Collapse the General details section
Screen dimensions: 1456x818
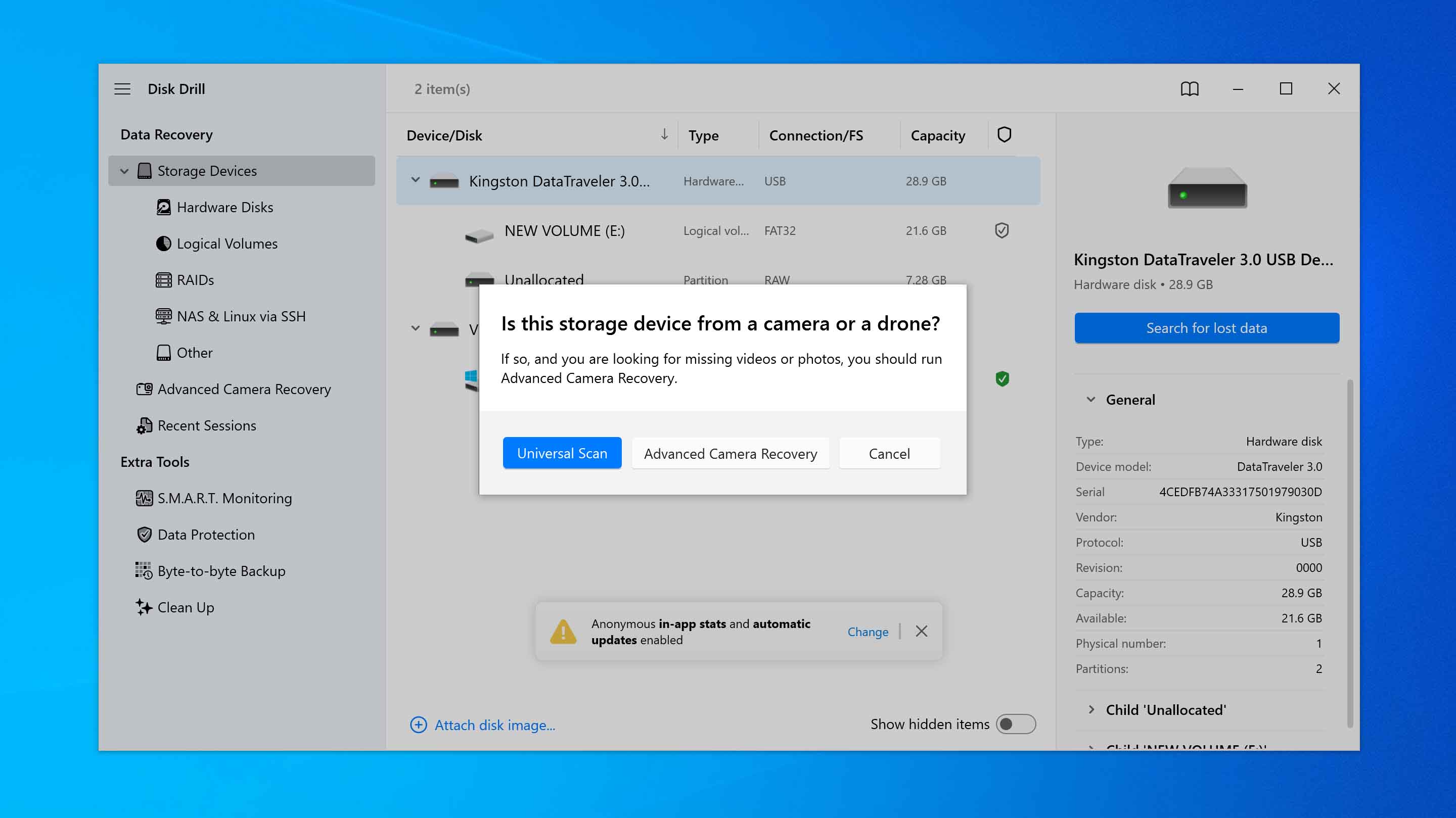(1091, 399)
